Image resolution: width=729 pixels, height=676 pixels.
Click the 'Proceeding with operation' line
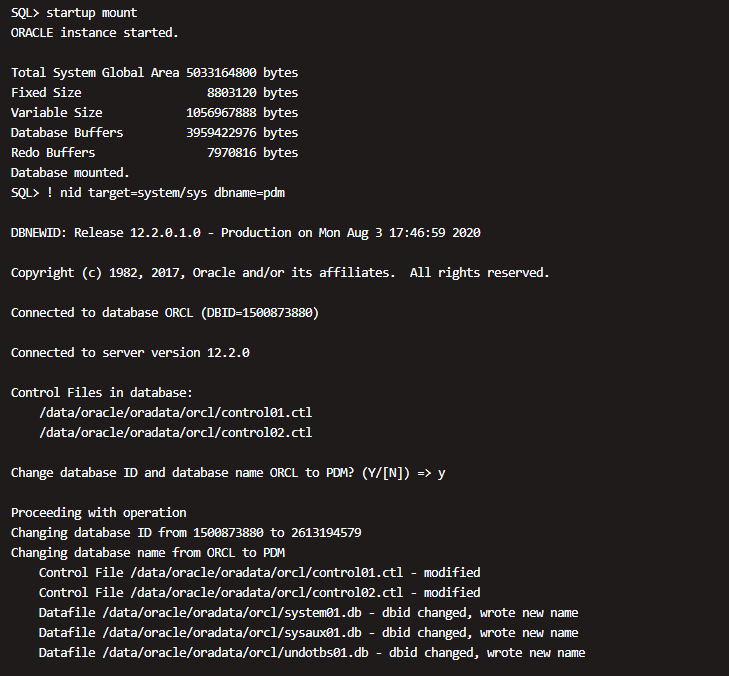coord(99,512)
